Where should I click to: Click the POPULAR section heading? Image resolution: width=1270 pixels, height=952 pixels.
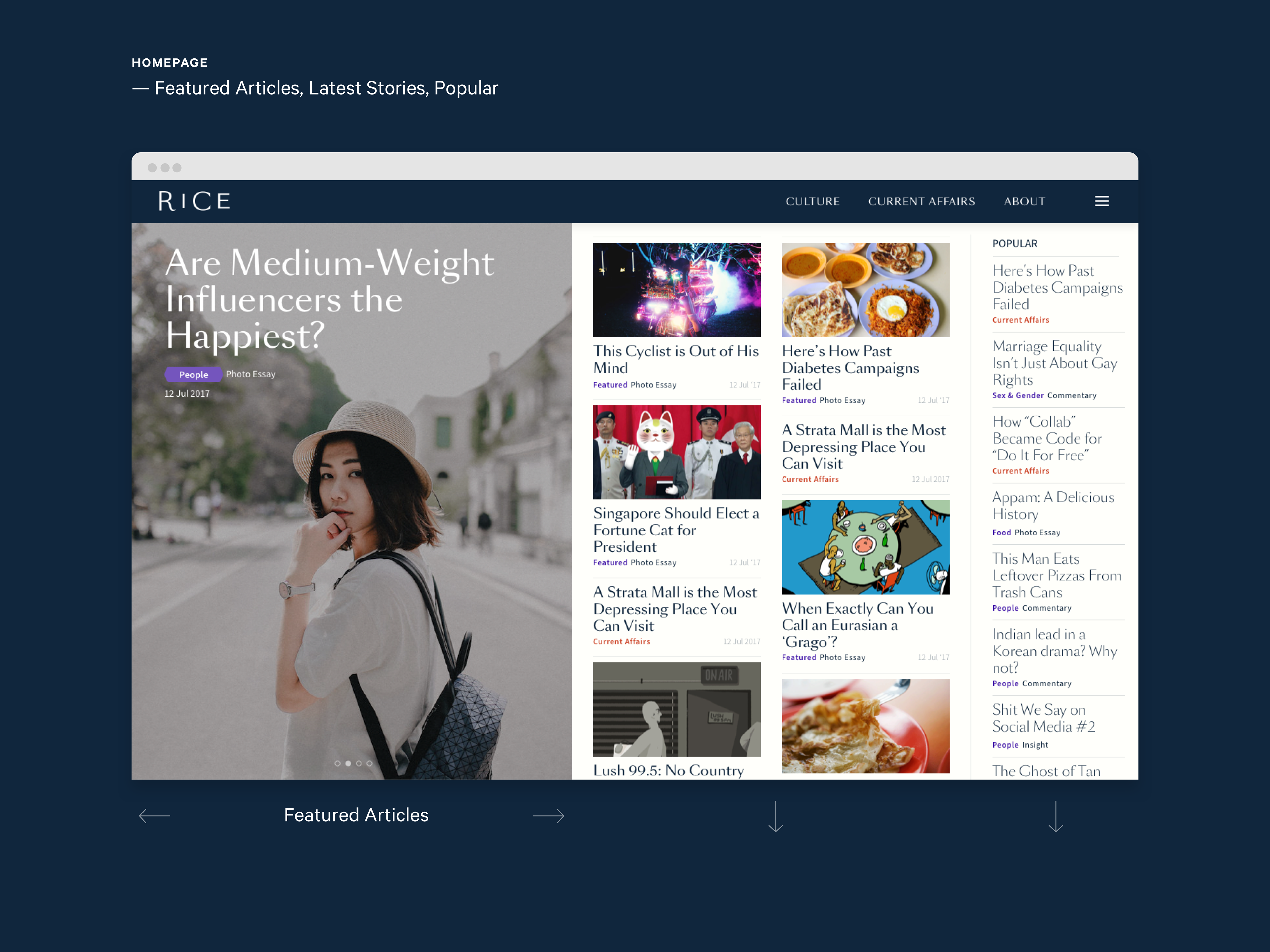pyautogui.click(x=1014, y=243)
